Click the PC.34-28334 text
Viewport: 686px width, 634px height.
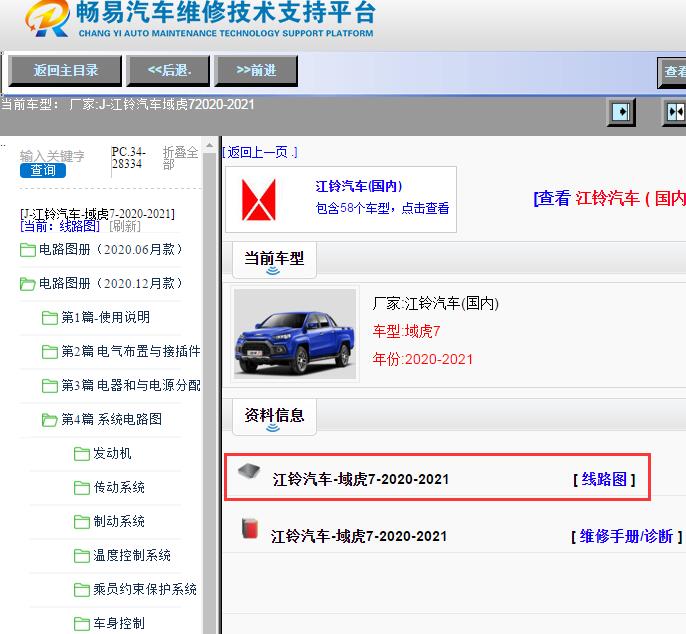coord(128,158)
